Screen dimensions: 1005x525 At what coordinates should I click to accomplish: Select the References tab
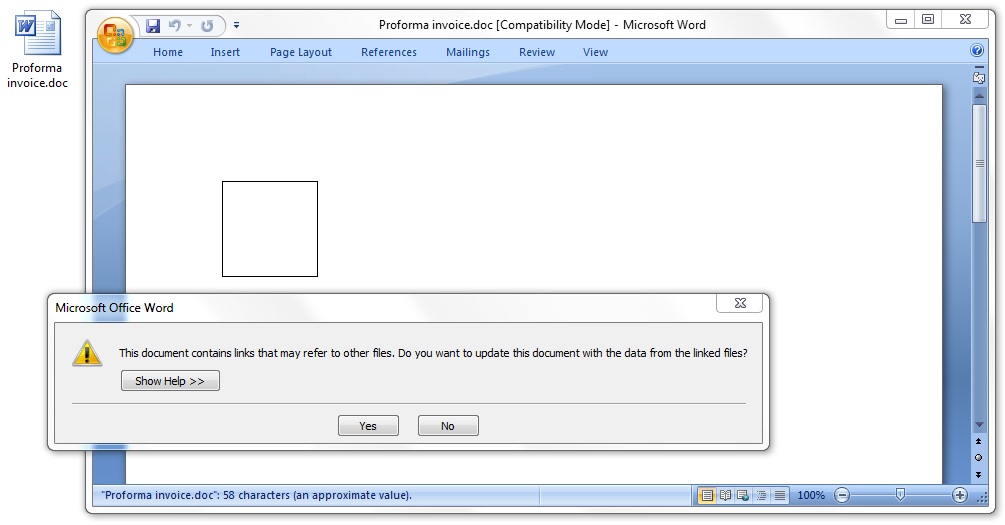[388, 52]
